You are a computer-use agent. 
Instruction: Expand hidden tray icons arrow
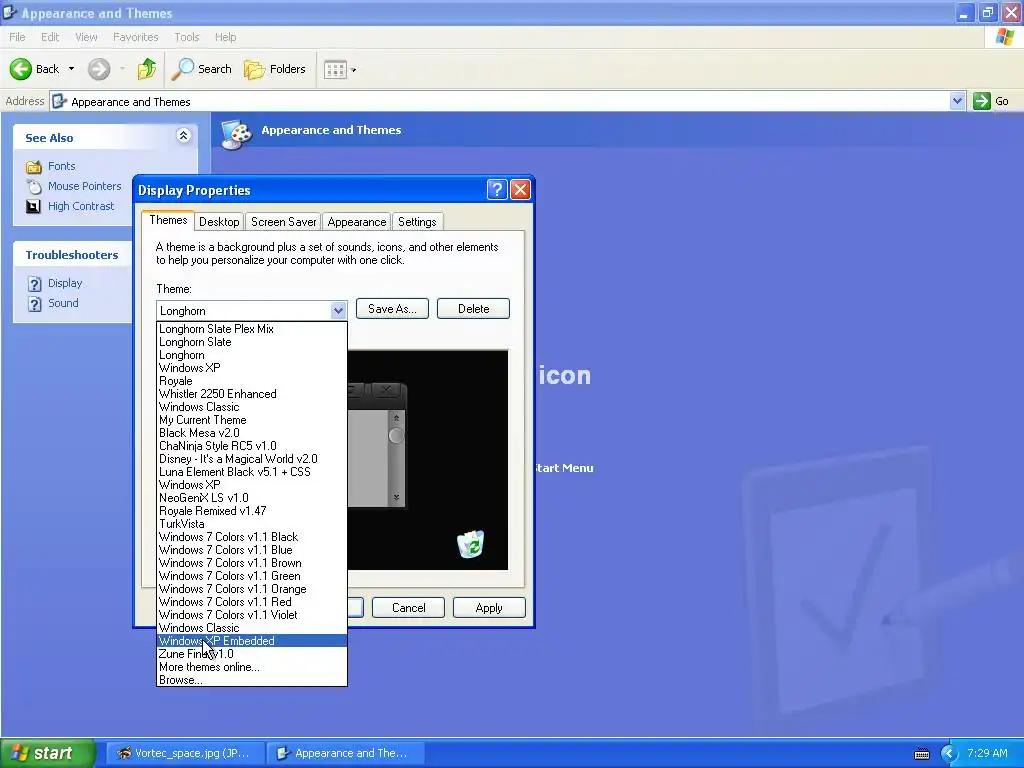[x=949, y=754]
